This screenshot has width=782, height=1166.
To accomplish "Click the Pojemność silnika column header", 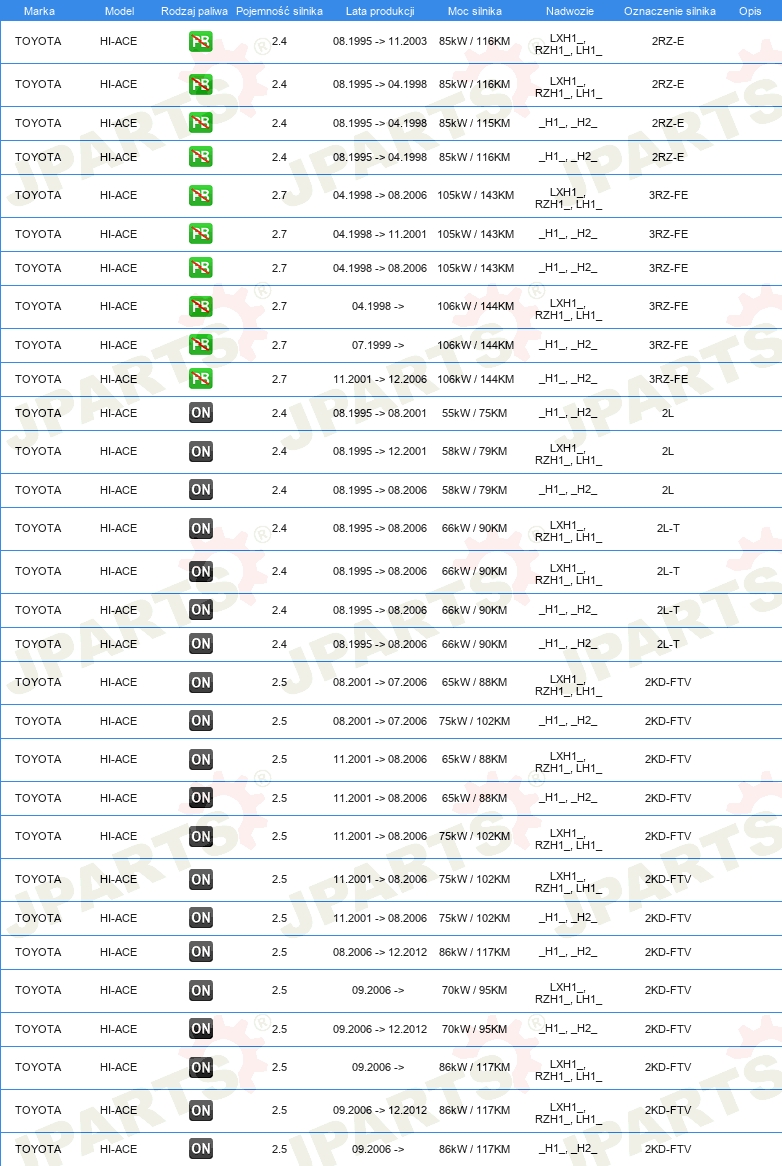I will (279, 11).
